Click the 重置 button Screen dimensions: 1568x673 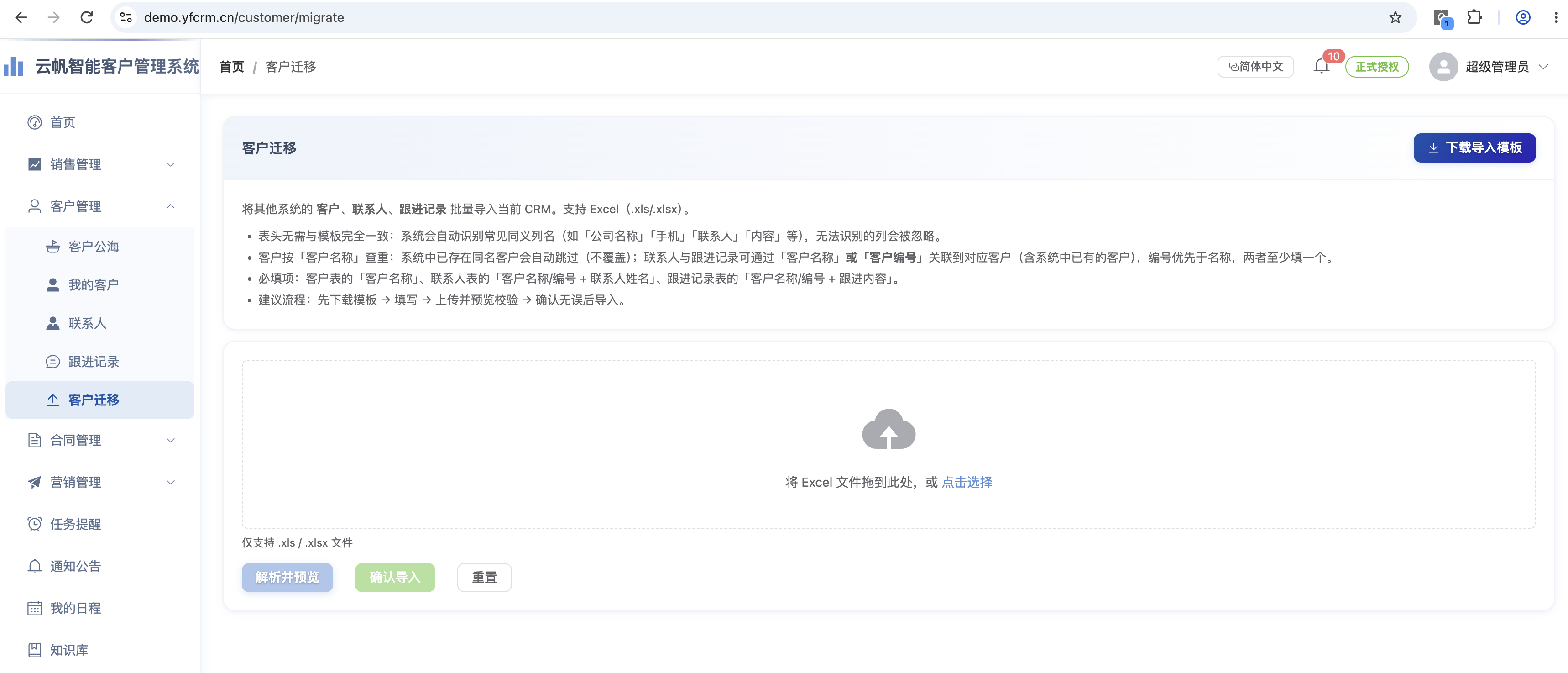pos(484,578)
